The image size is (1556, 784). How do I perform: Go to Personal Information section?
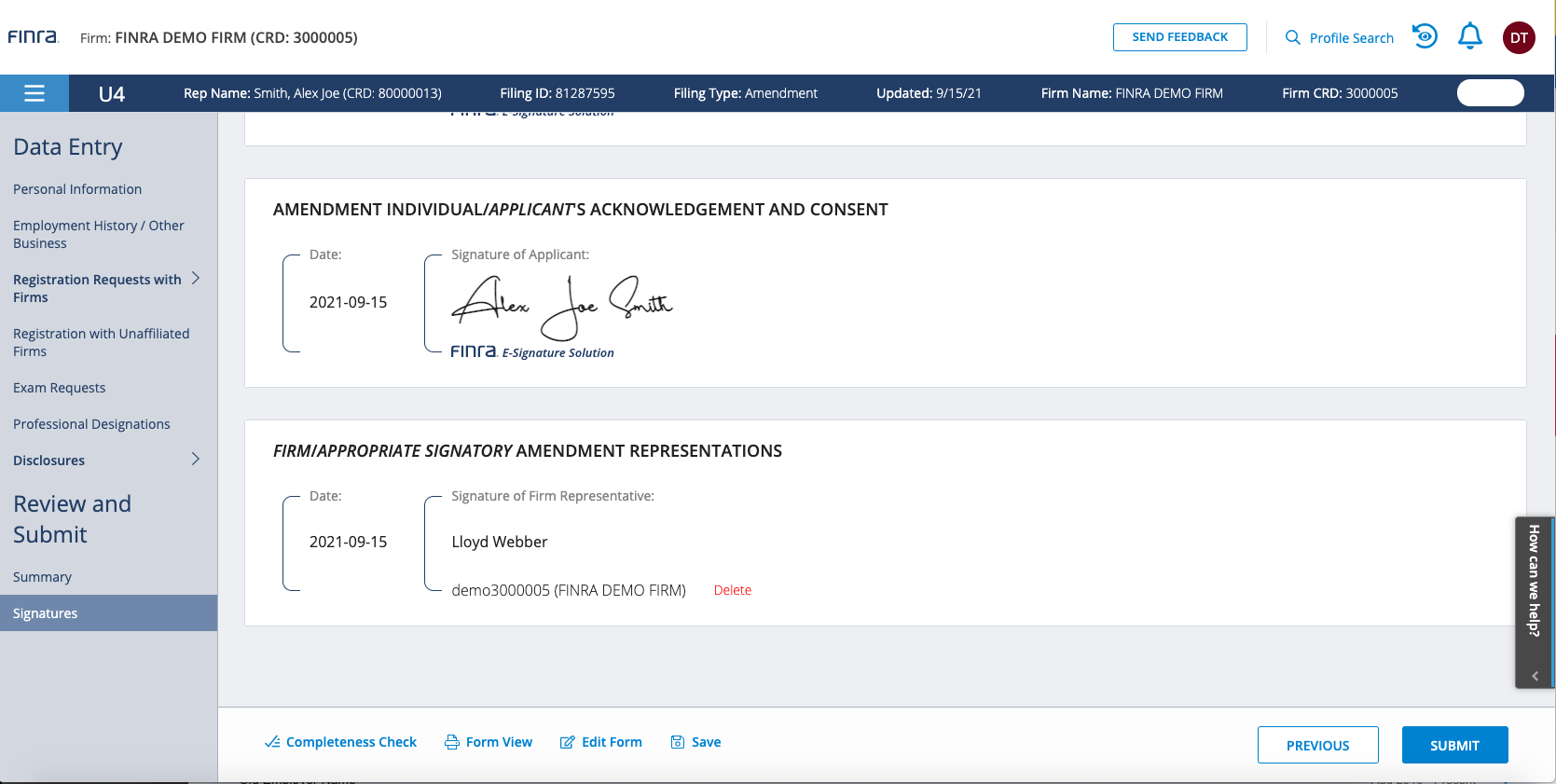coord(77,189)
